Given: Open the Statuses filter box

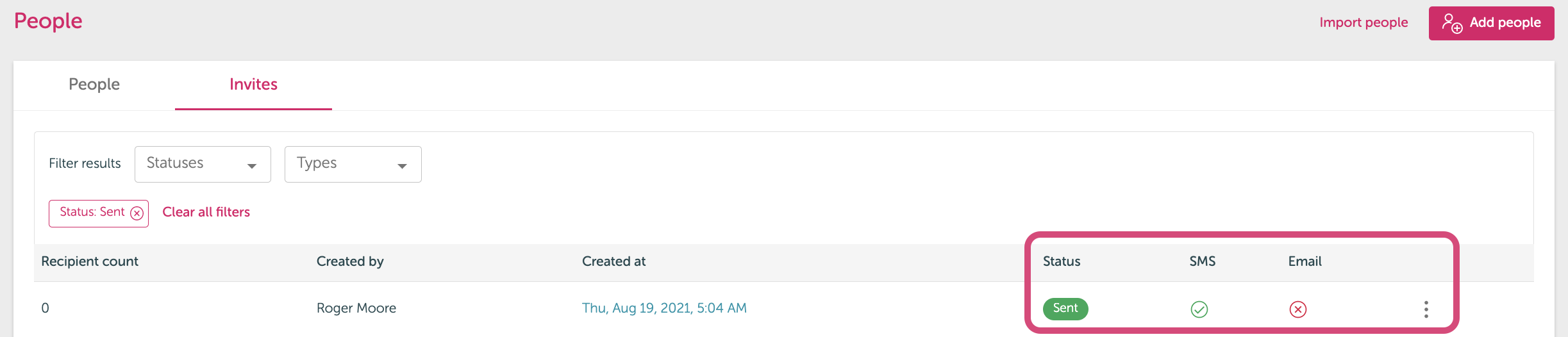Looking at the screenshot, I should [203, 164].
